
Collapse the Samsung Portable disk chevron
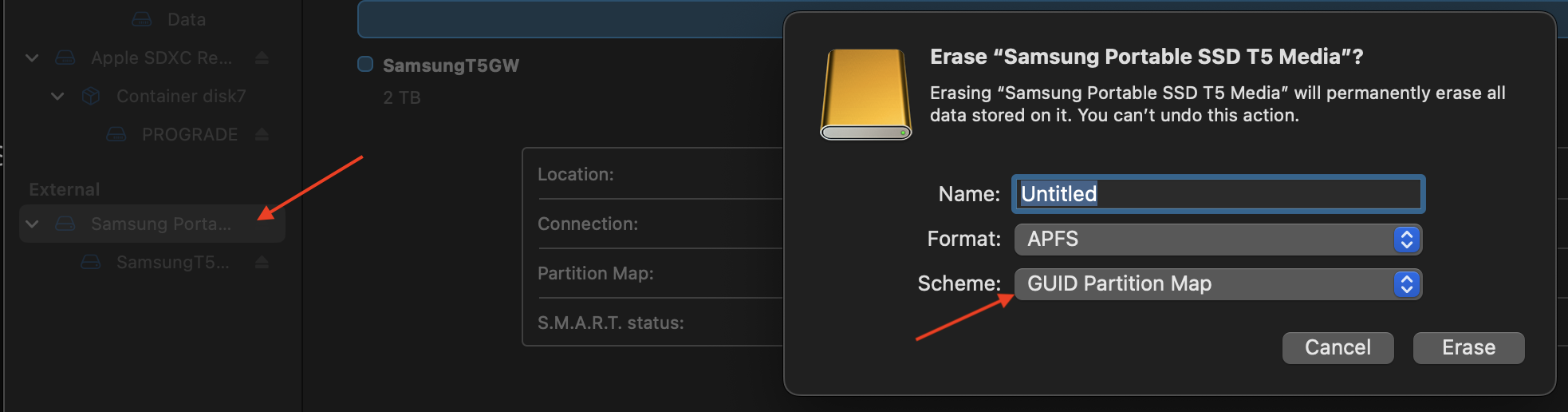click(32, 224)
